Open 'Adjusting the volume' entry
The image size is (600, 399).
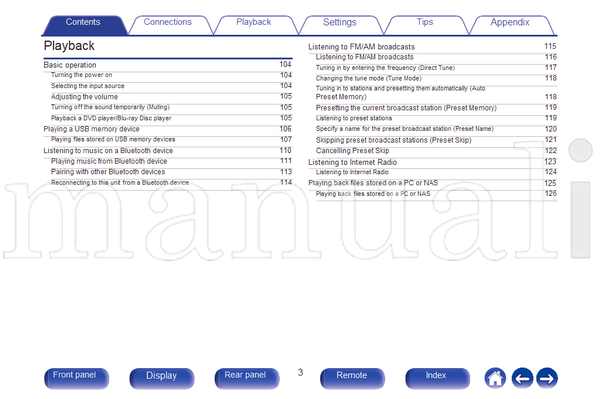coord(171,97)
